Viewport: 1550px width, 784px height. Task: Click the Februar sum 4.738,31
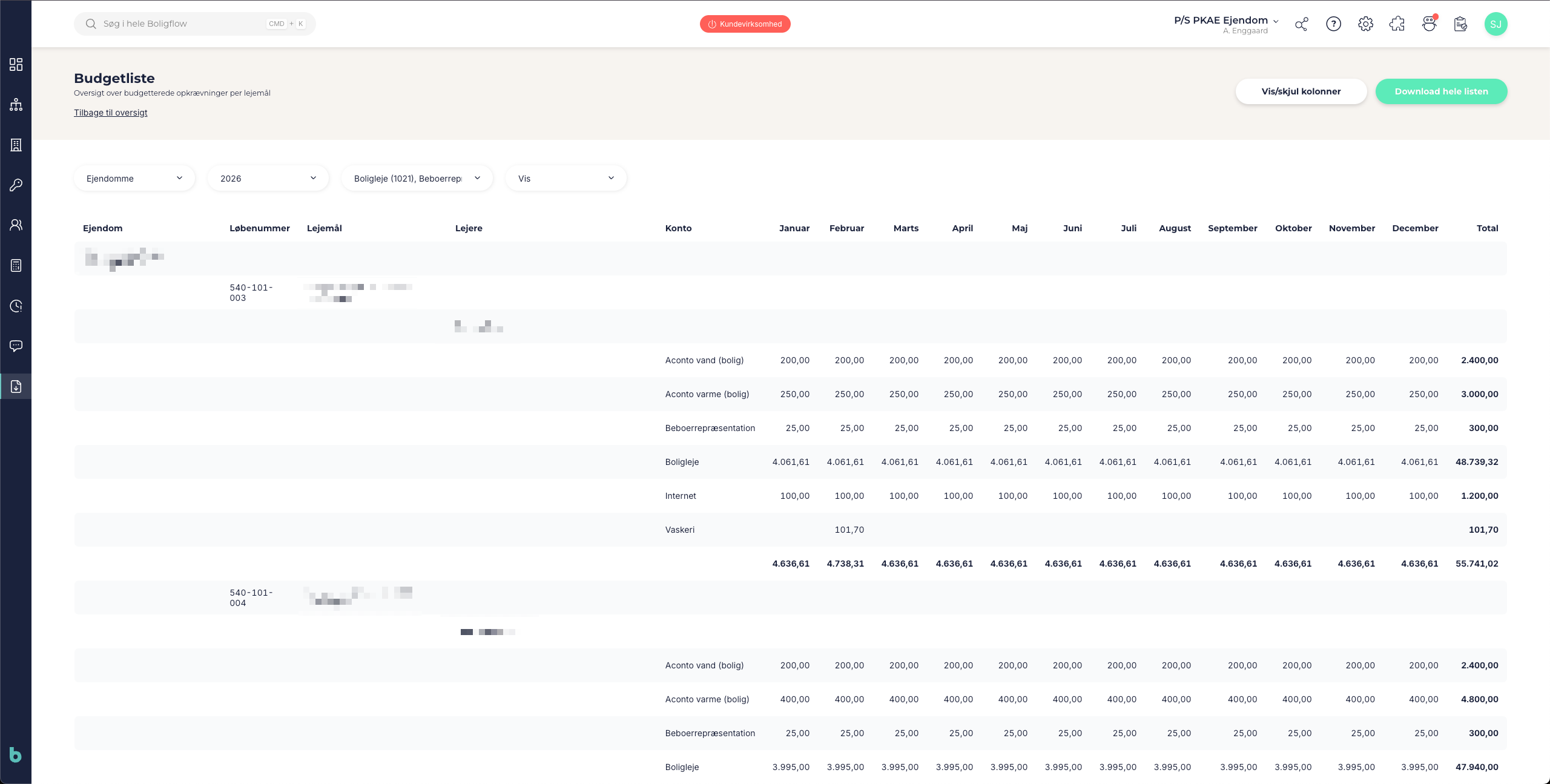[x=845, y=564]
